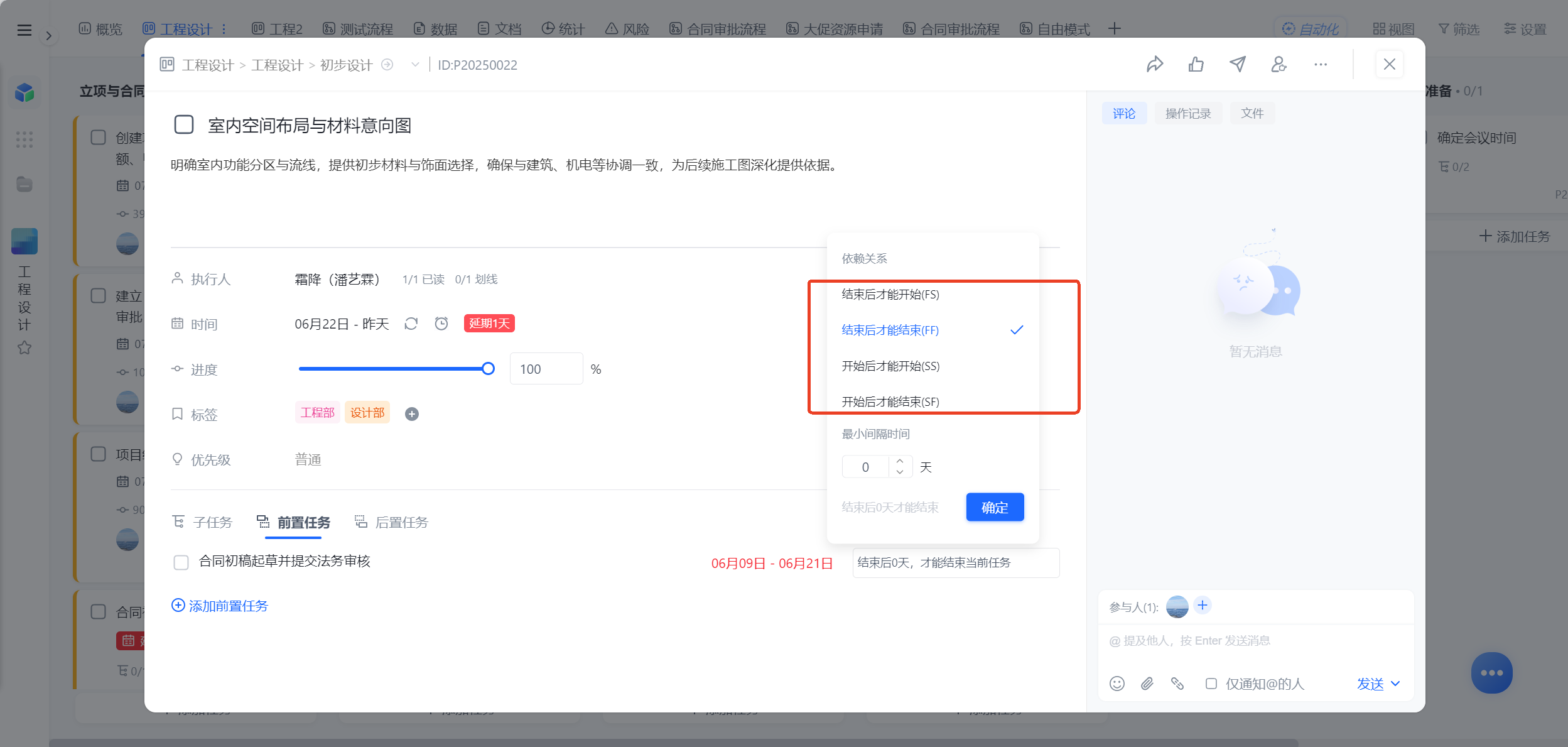
Task: Add a participant with plus icon
Action: [1203, 605]
